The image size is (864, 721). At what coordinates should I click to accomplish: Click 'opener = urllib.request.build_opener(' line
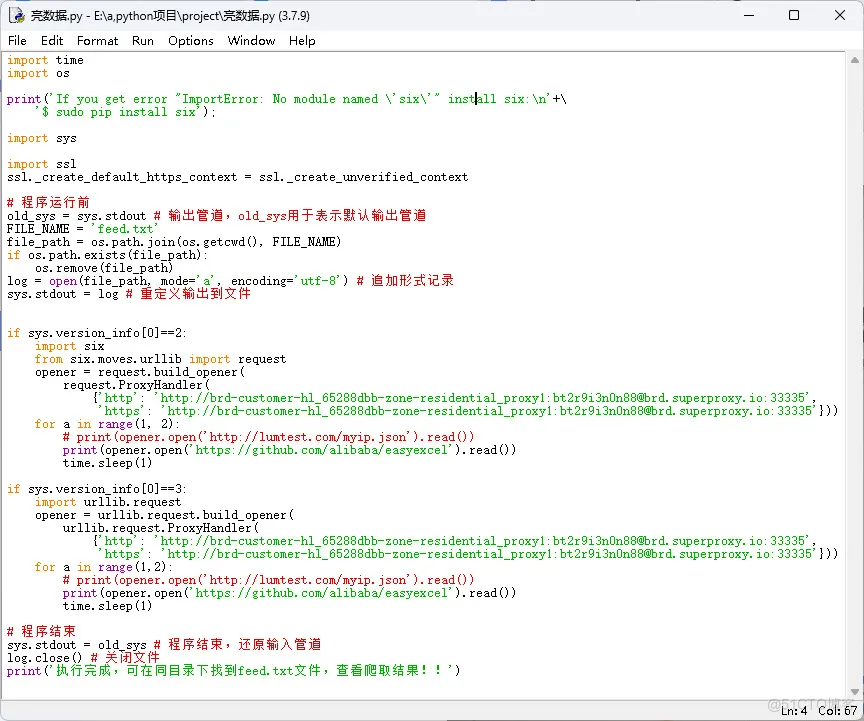tap(164, 515)
